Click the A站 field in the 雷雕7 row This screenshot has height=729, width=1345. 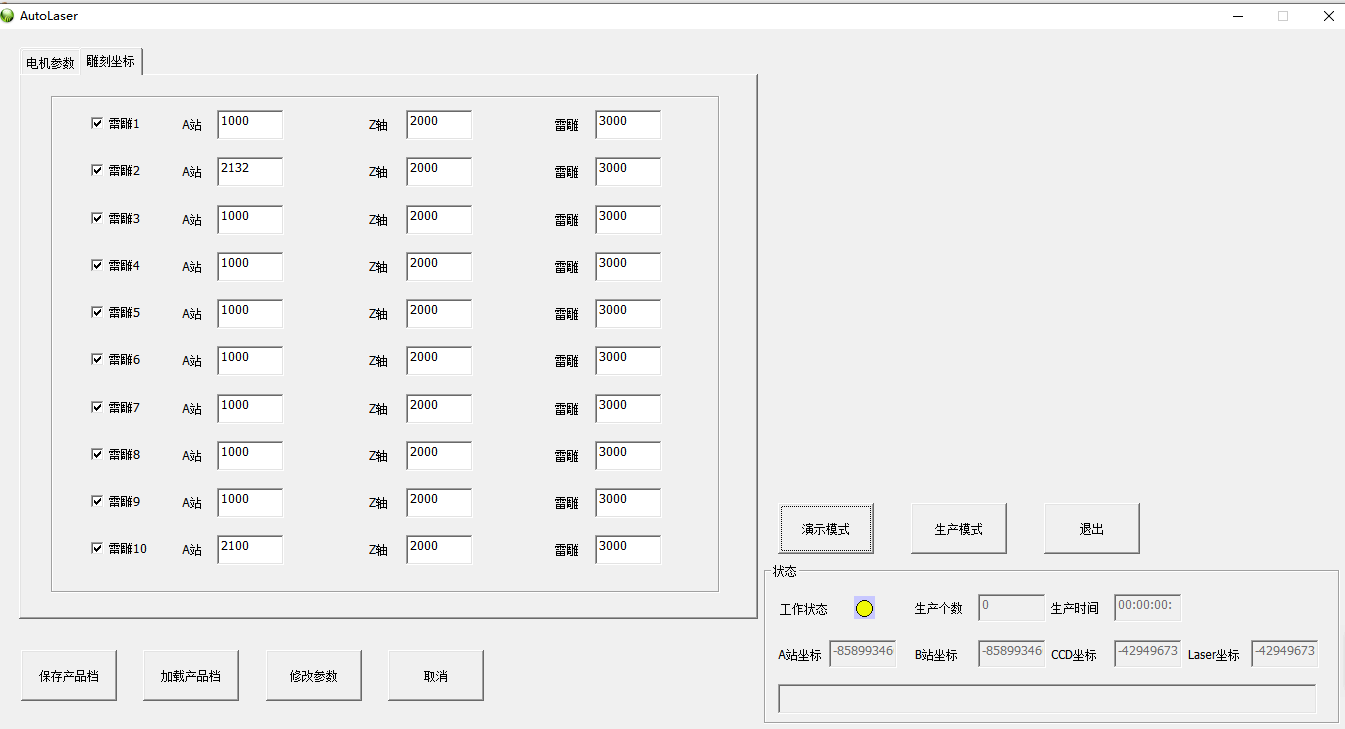pos(250,409)
